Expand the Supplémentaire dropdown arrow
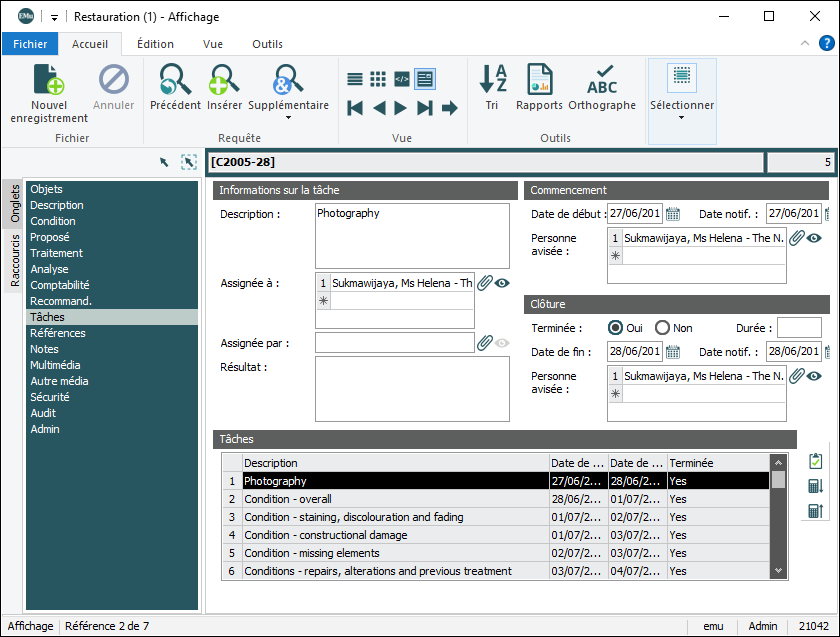840x637 pixels. 288,118
